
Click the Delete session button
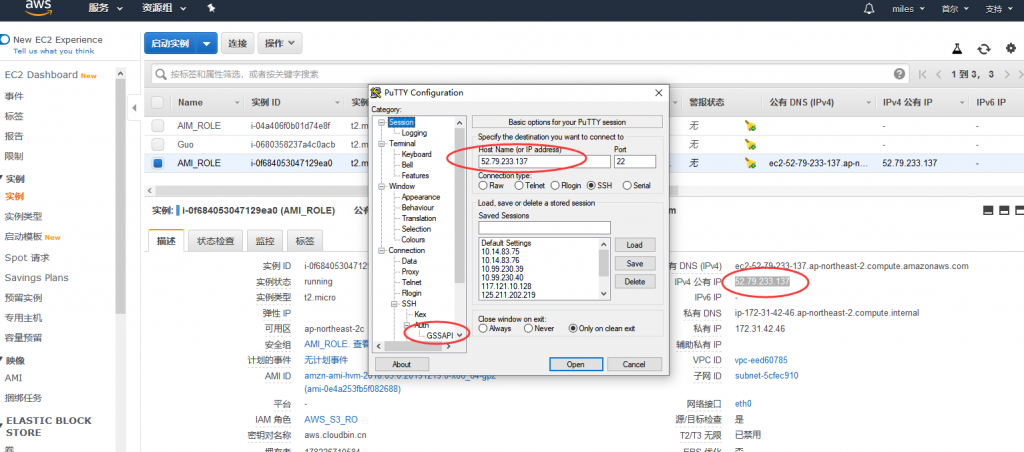(x=634, y=282)
